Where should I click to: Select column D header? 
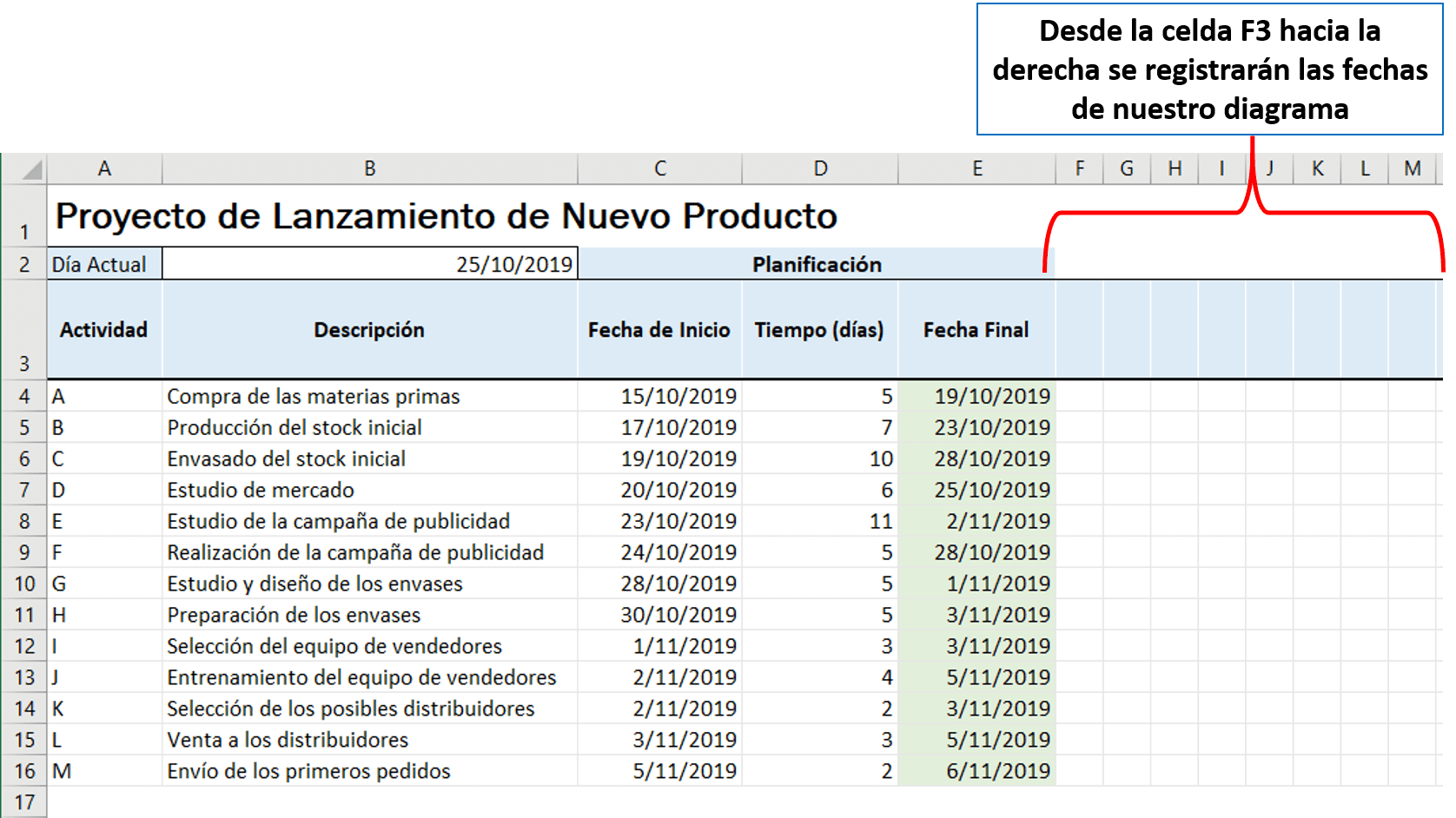coord(820,168)
